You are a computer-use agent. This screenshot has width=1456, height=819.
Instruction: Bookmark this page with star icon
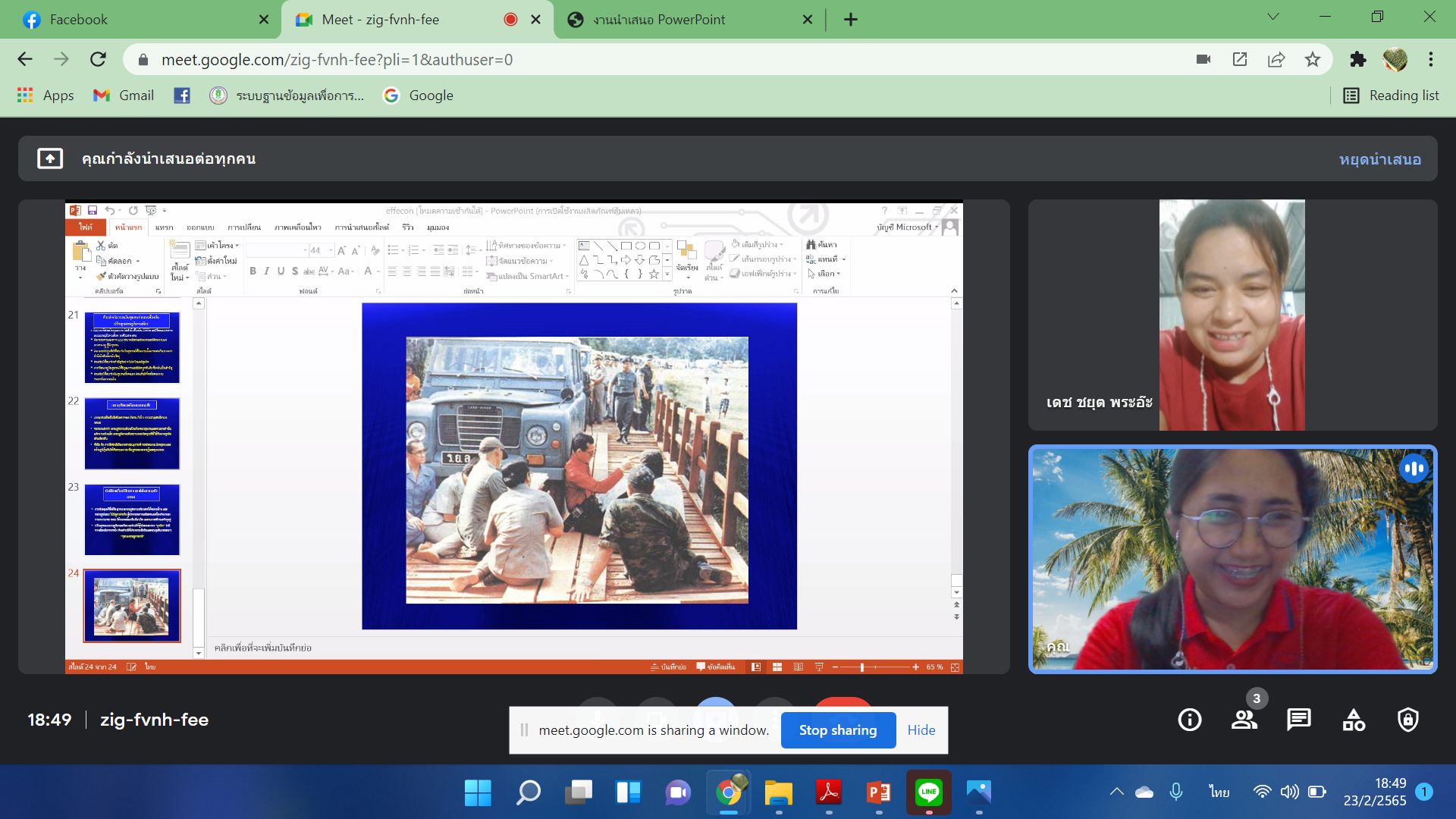tap(1313, 59)
